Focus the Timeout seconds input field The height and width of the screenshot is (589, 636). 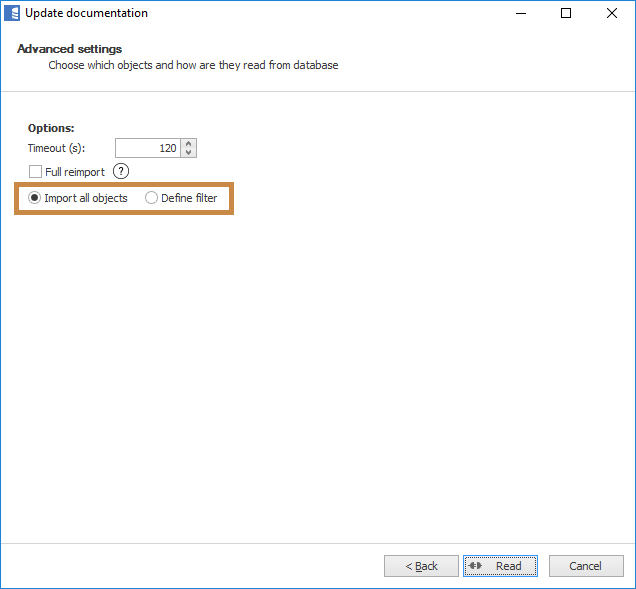click(x=147, y=148)
